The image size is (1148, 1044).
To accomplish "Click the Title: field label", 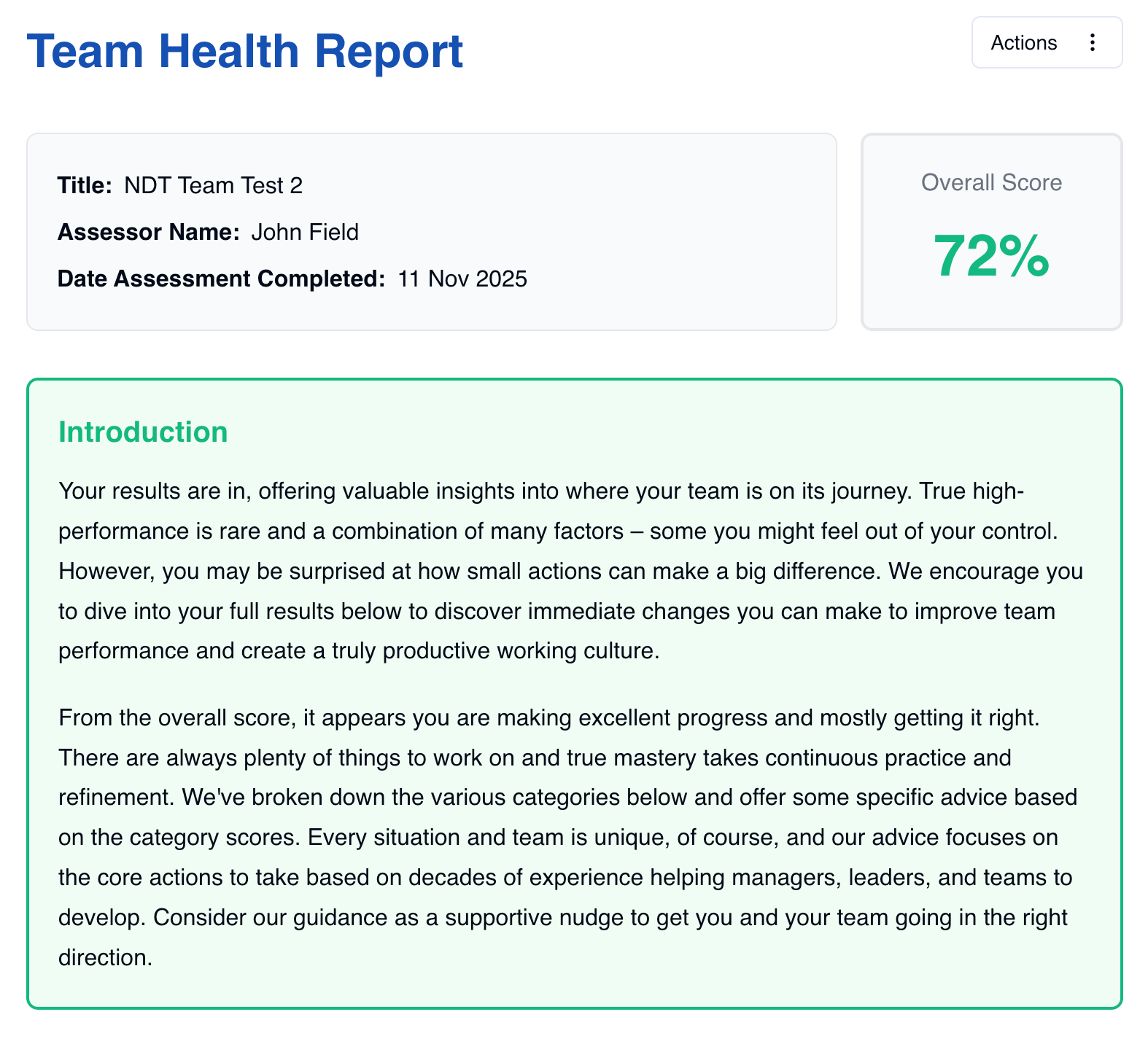I will pos(85,186).
